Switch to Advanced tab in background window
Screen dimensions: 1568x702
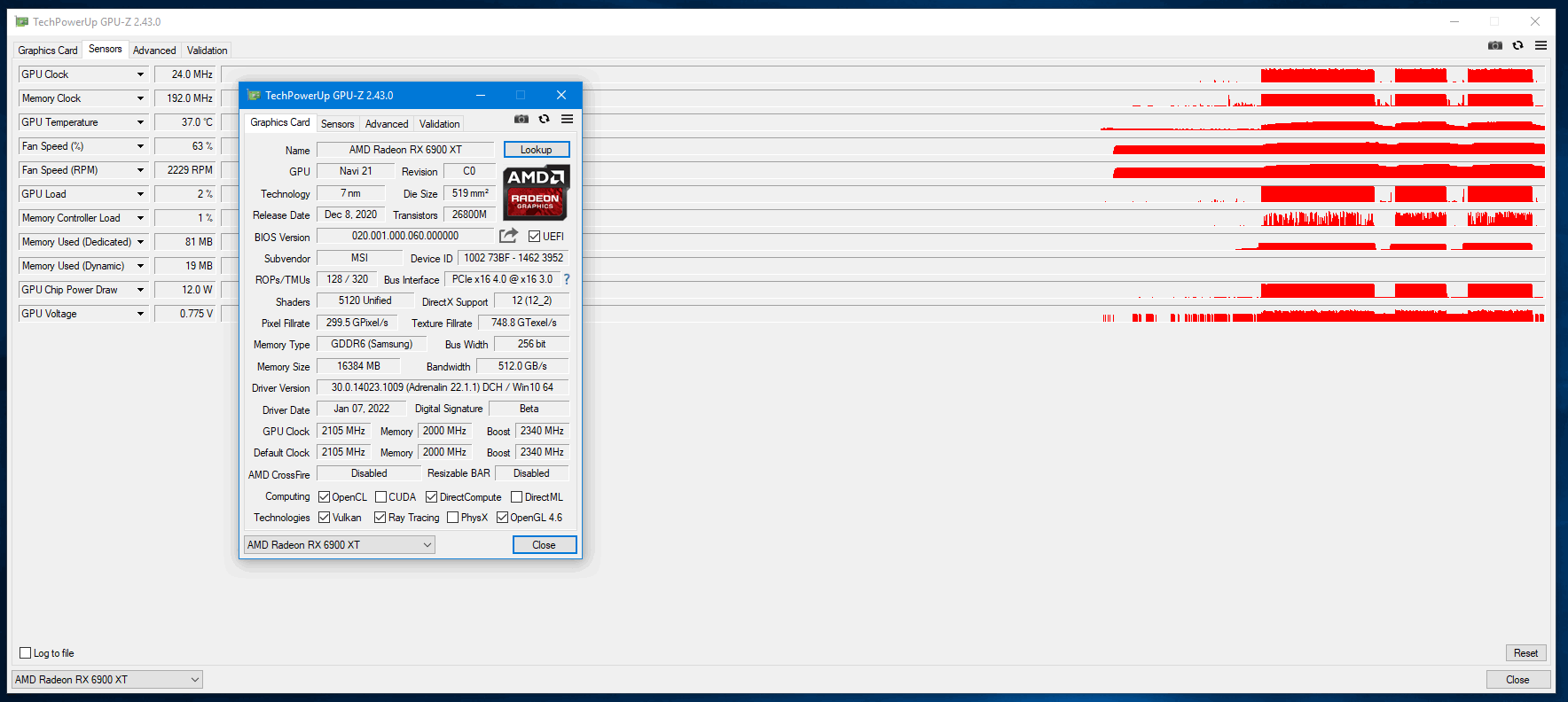[x=154, y=51]
